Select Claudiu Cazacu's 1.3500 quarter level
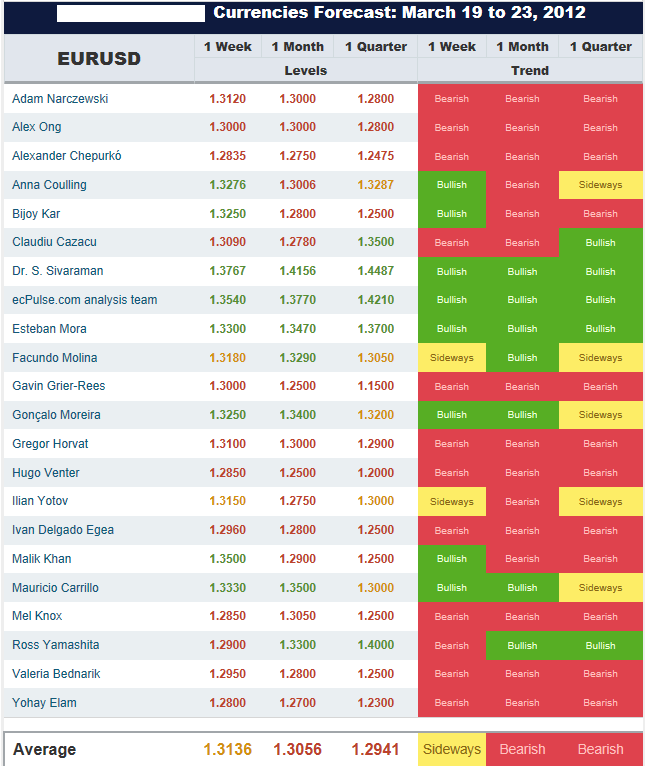The image size is (645, 766). 376,242
